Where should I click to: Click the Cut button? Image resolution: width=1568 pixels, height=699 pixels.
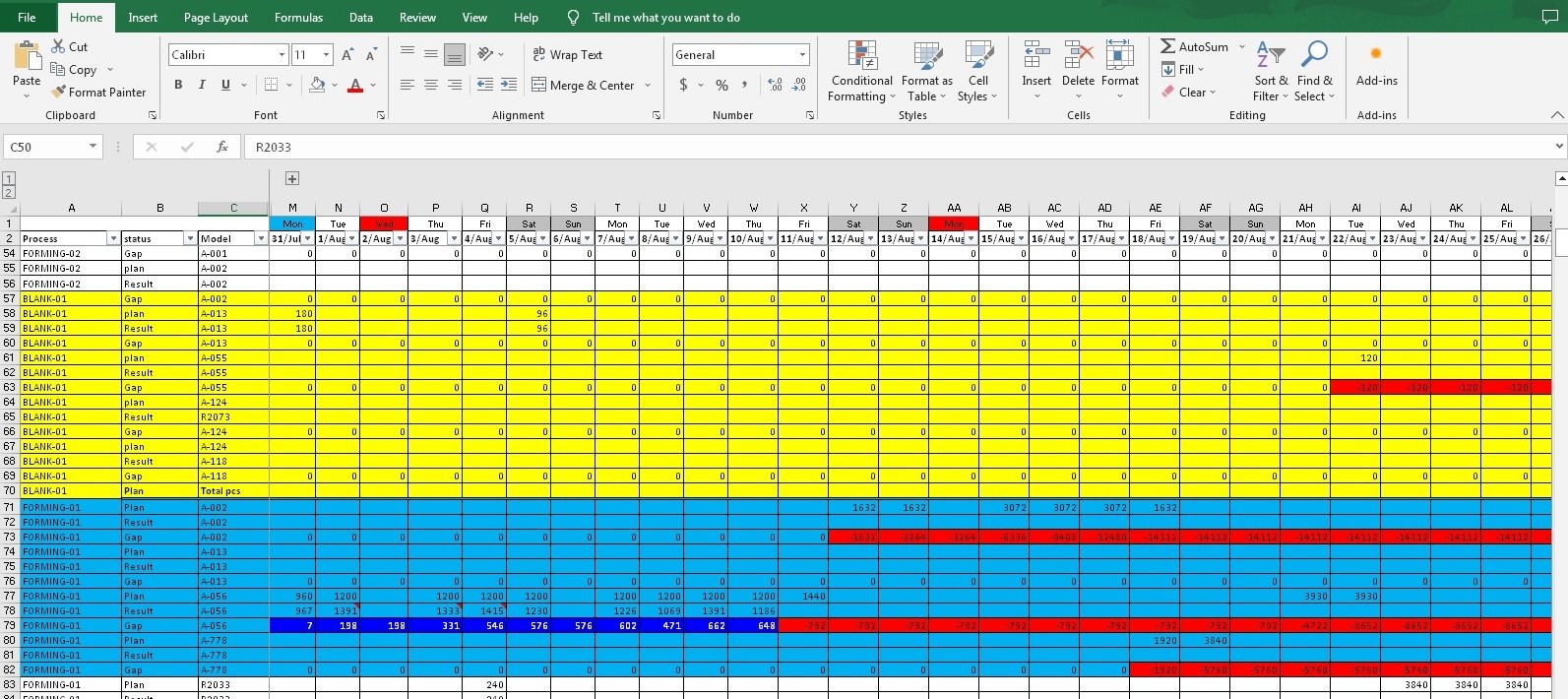(x=69, y=46)
